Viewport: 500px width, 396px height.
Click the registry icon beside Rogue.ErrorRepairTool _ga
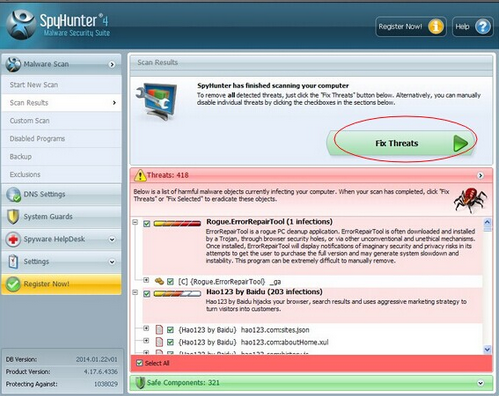(x=159, y=281)
